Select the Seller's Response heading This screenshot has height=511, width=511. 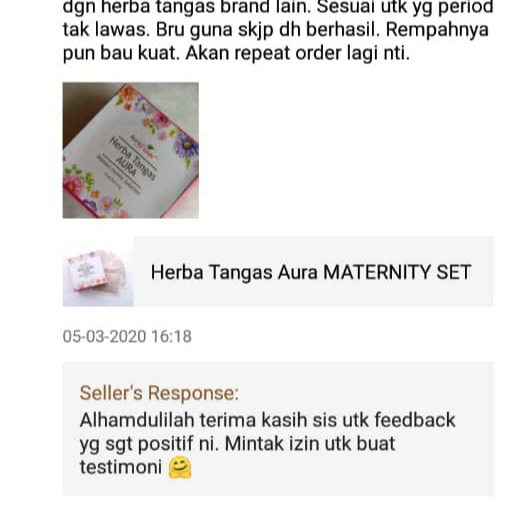tap(159, 393)
